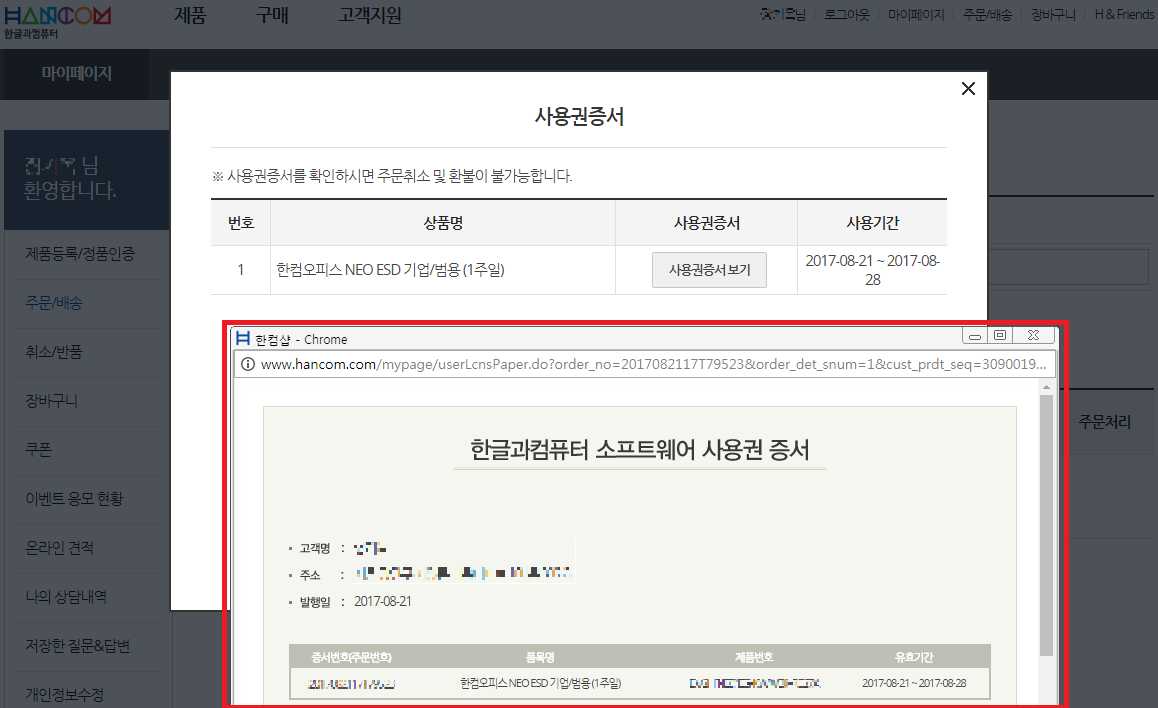Image resolution: width=1158 pixels, height=708 pixels.
Task: Open 이벤트 응모 현황 in the sidebar
Action: 74,499
